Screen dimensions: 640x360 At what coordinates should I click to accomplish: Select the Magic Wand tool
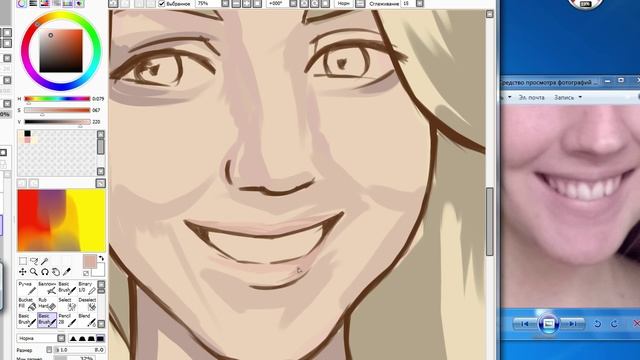coord(44,261)
